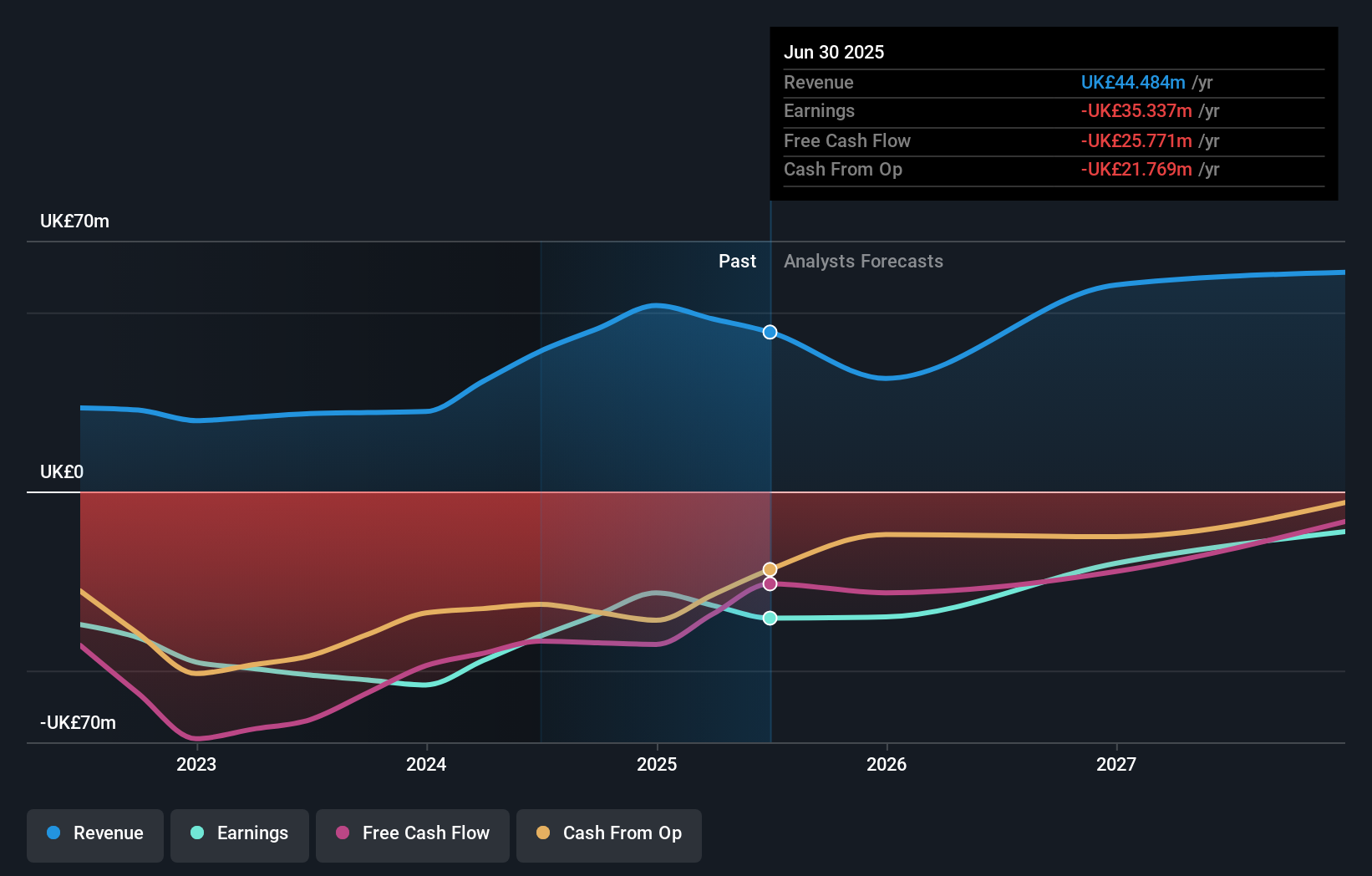Click the 2025 label on the time axis

pos(657,763)
